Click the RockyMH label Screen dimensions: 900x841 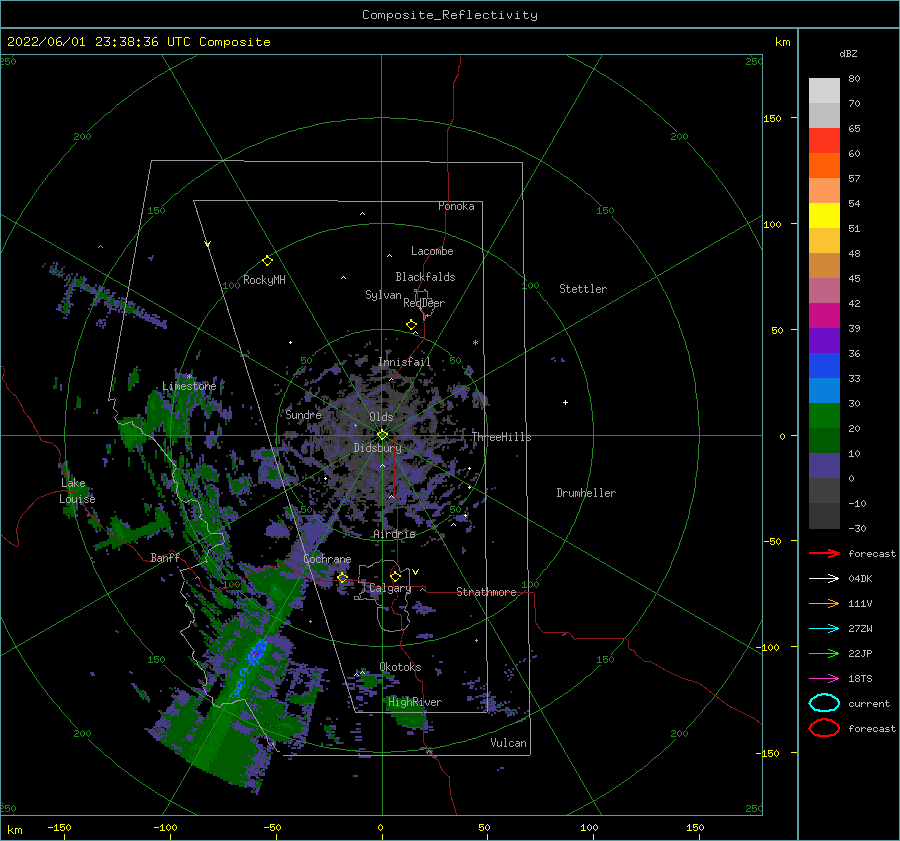264,280
